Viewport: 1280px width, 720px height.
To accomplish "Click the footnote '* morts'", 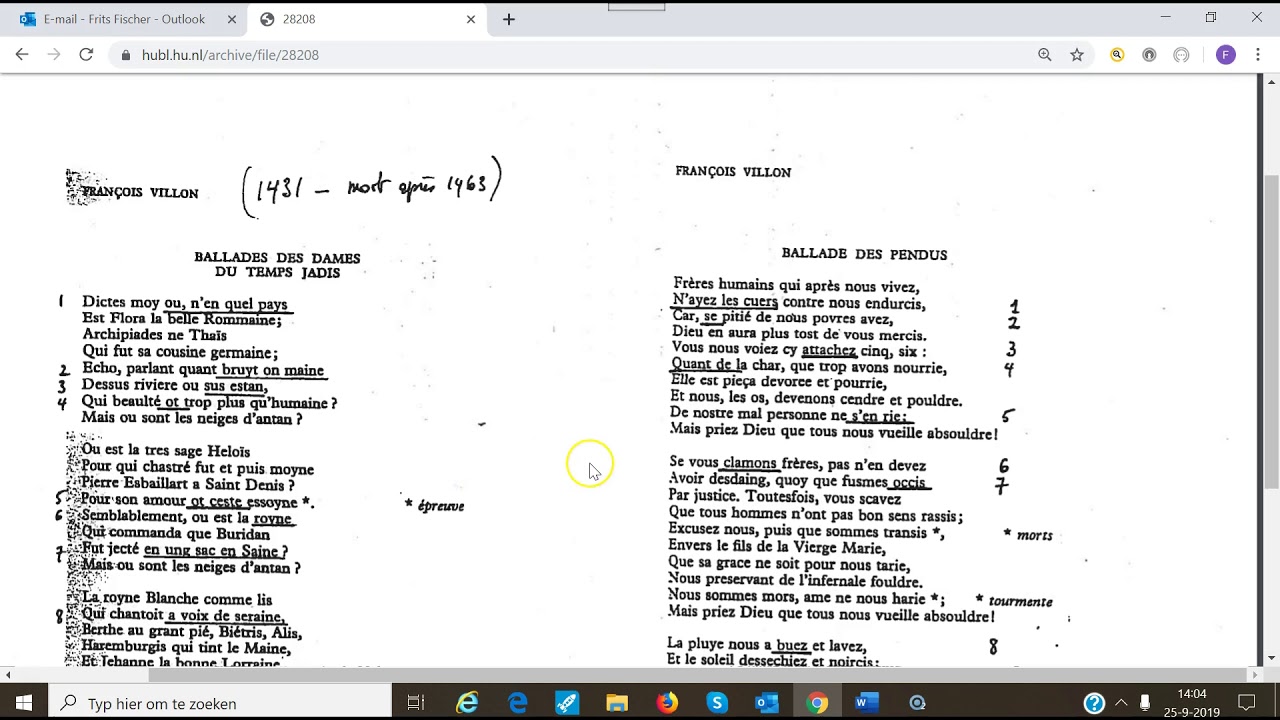I will (1028, 535).
